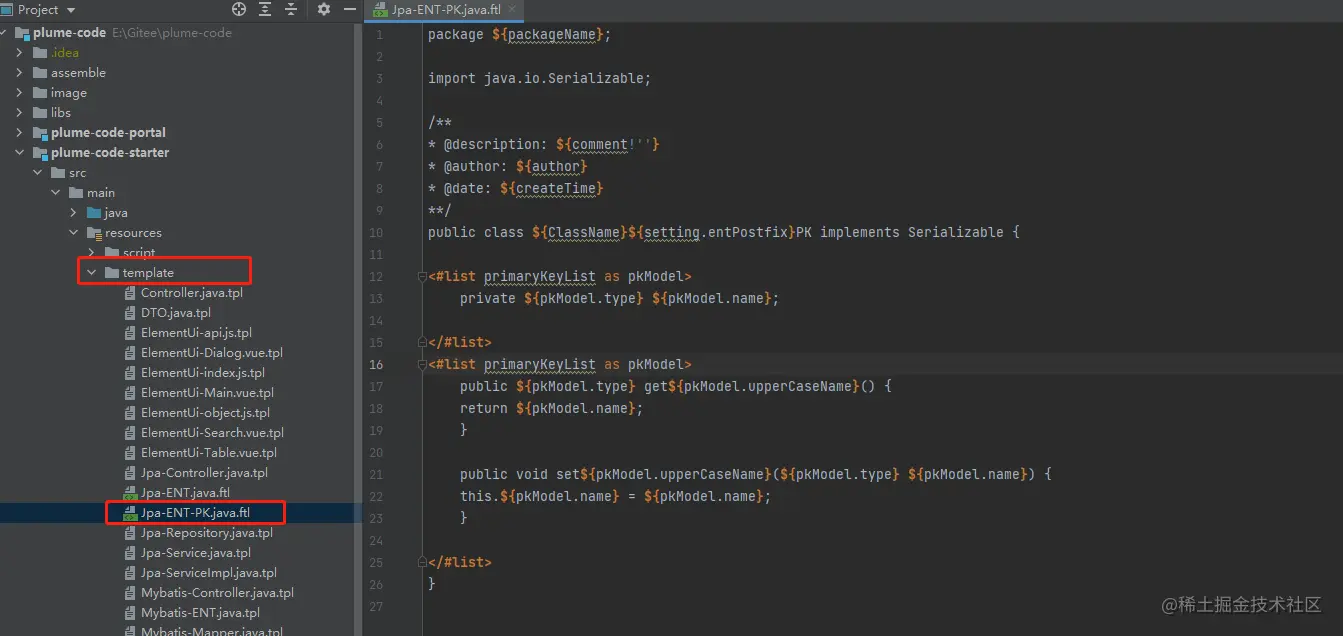This screenshot has height=636, width=1343.
Task: Collapse the main folder arrow
Action: coord(56,193)
